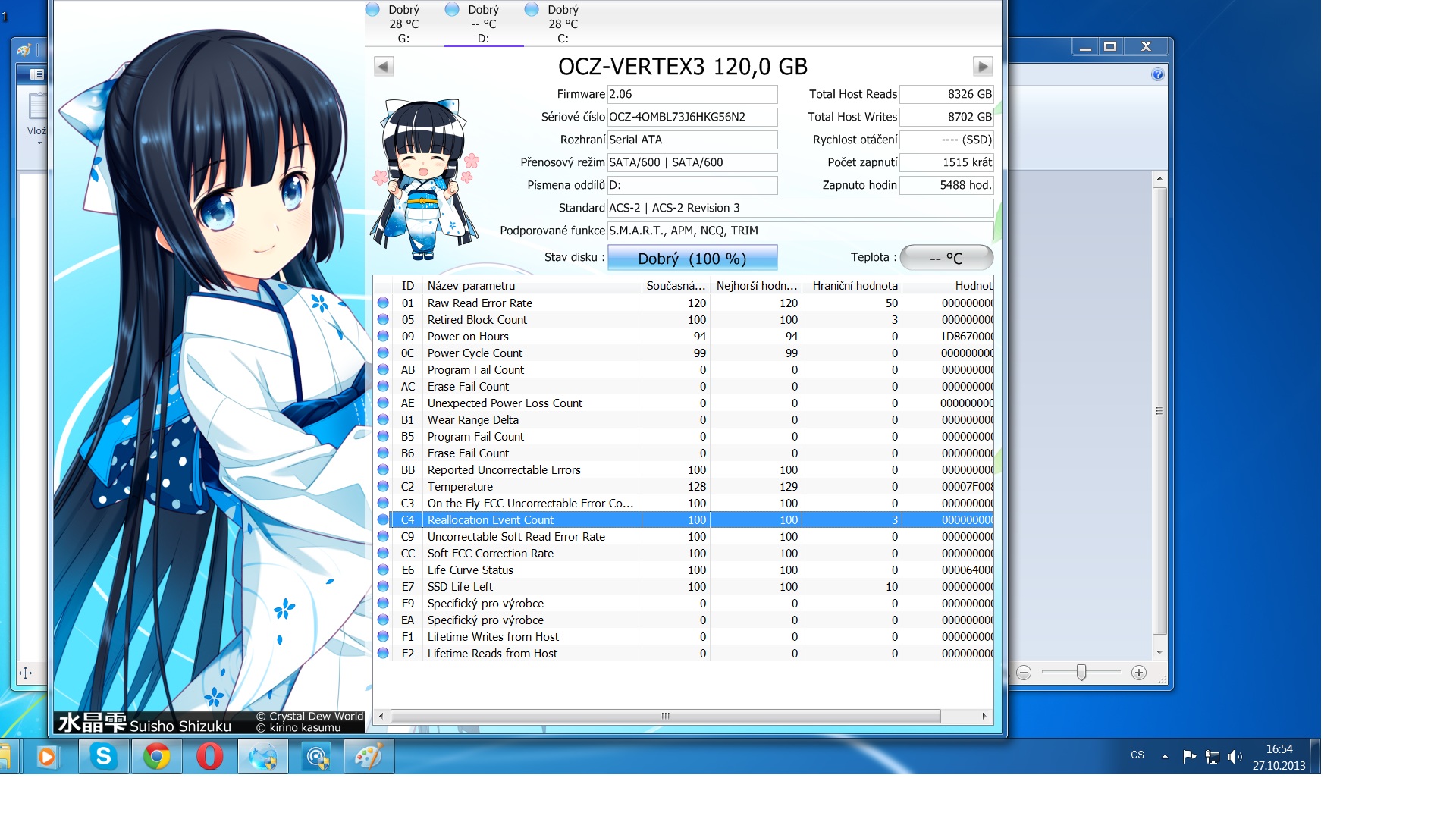
Task: Click the ID column header
Action: (x=407, y=286)
